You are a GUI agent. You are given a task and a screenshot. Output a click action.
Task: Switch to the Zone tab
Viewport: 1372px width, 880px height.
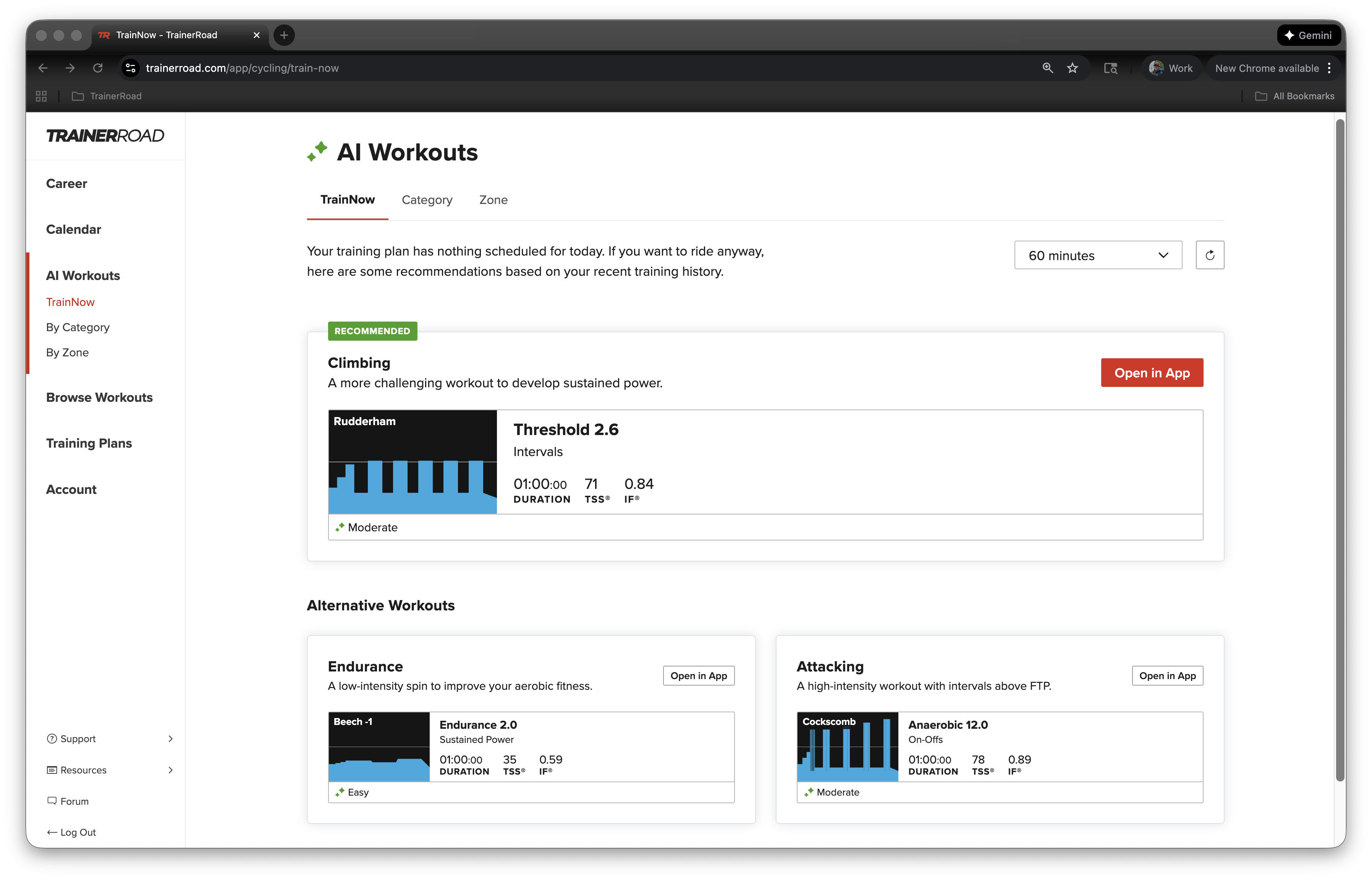pos(493,199)
